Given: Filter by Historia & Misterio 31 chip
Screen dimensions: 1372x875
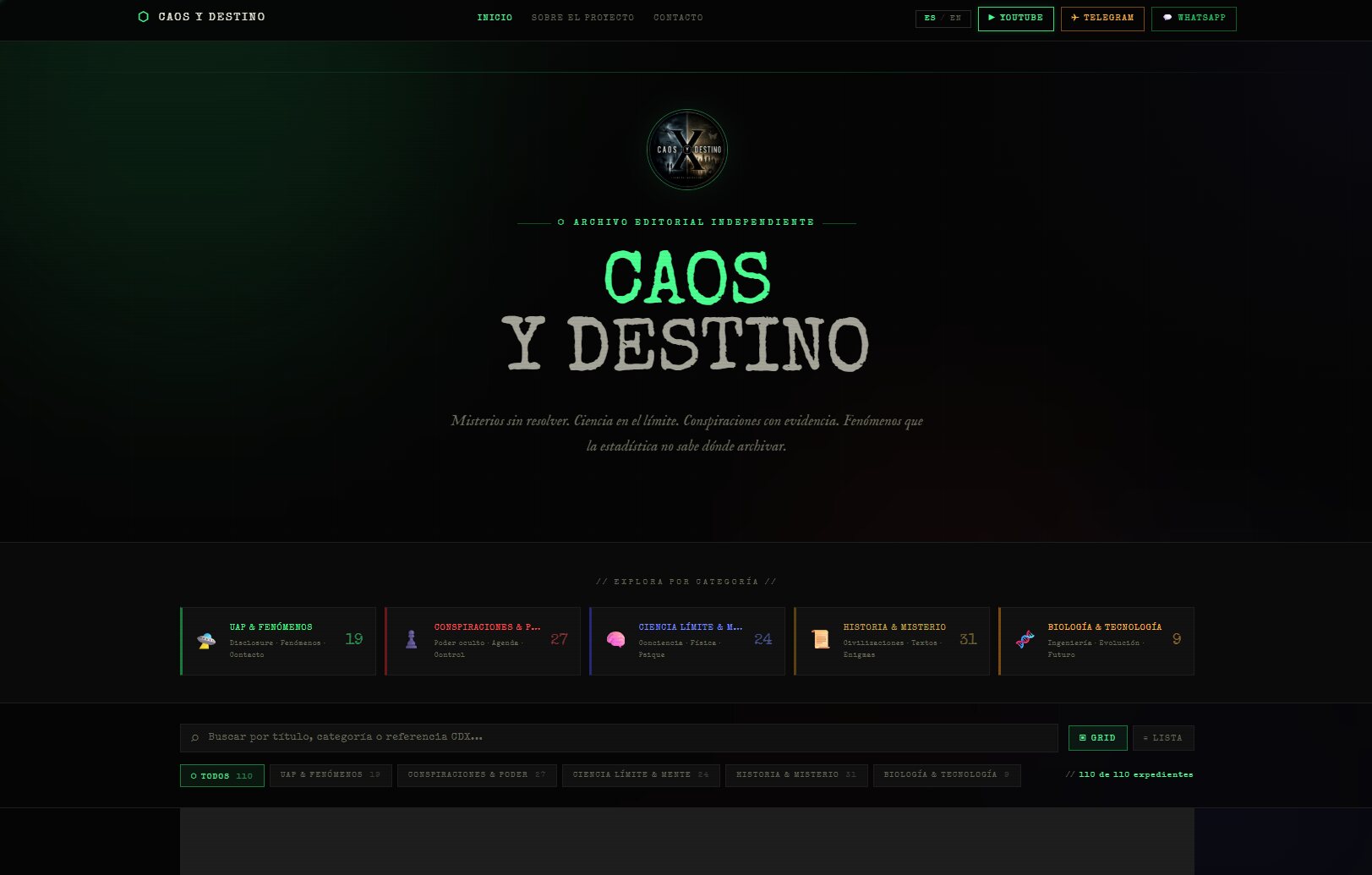Looking at the screenshot, I should [x=796, y=775].
